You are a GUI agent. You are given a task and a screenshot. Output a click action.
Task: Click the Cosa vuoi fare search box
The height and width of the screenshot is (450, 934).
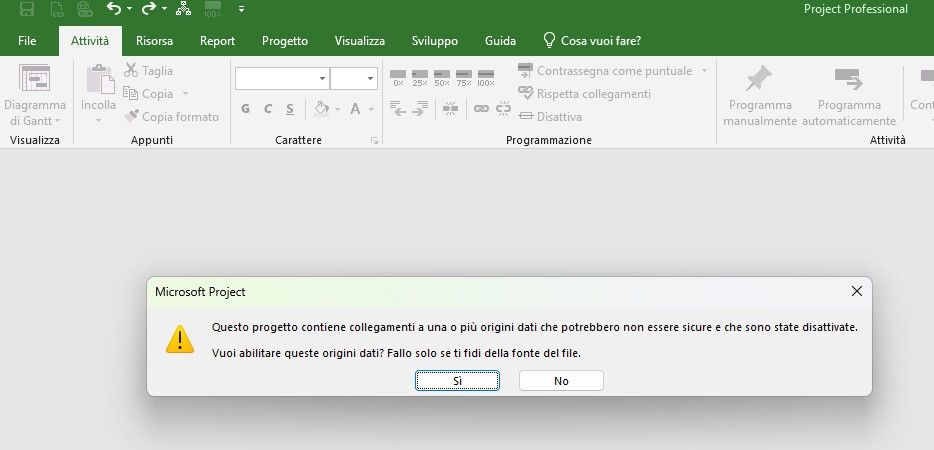coord(592,41)
